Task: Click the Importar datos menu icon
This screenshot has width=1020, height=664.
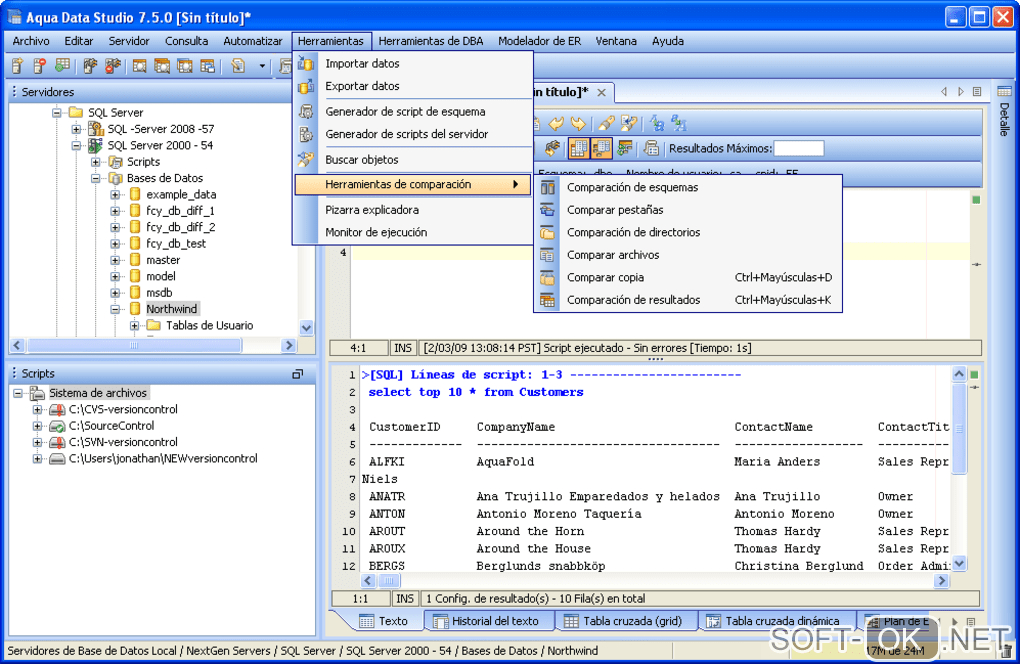Action: [x=307, y=64]
